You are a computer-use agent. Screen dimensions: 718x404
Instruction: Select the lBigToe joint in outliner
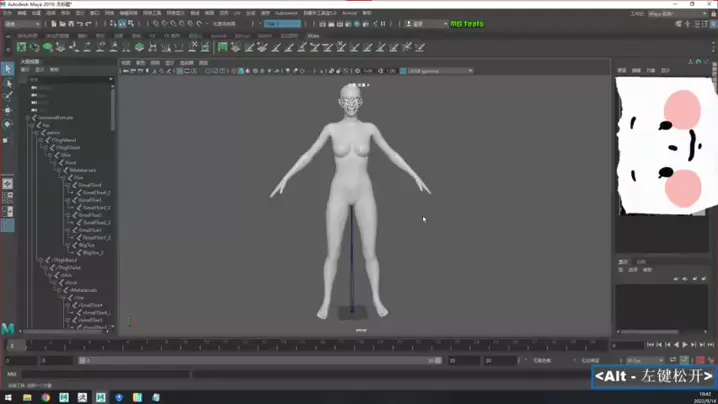click(87, 245)
